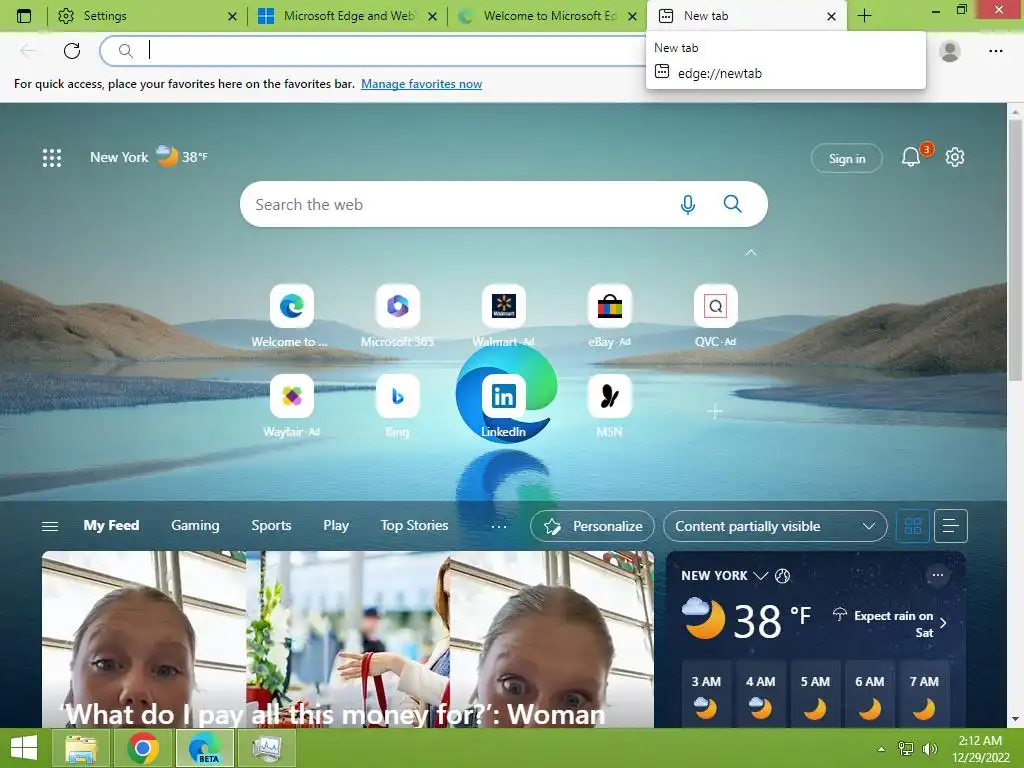Focus the address bar input
1024x768 pixels.
click(392, 50)
